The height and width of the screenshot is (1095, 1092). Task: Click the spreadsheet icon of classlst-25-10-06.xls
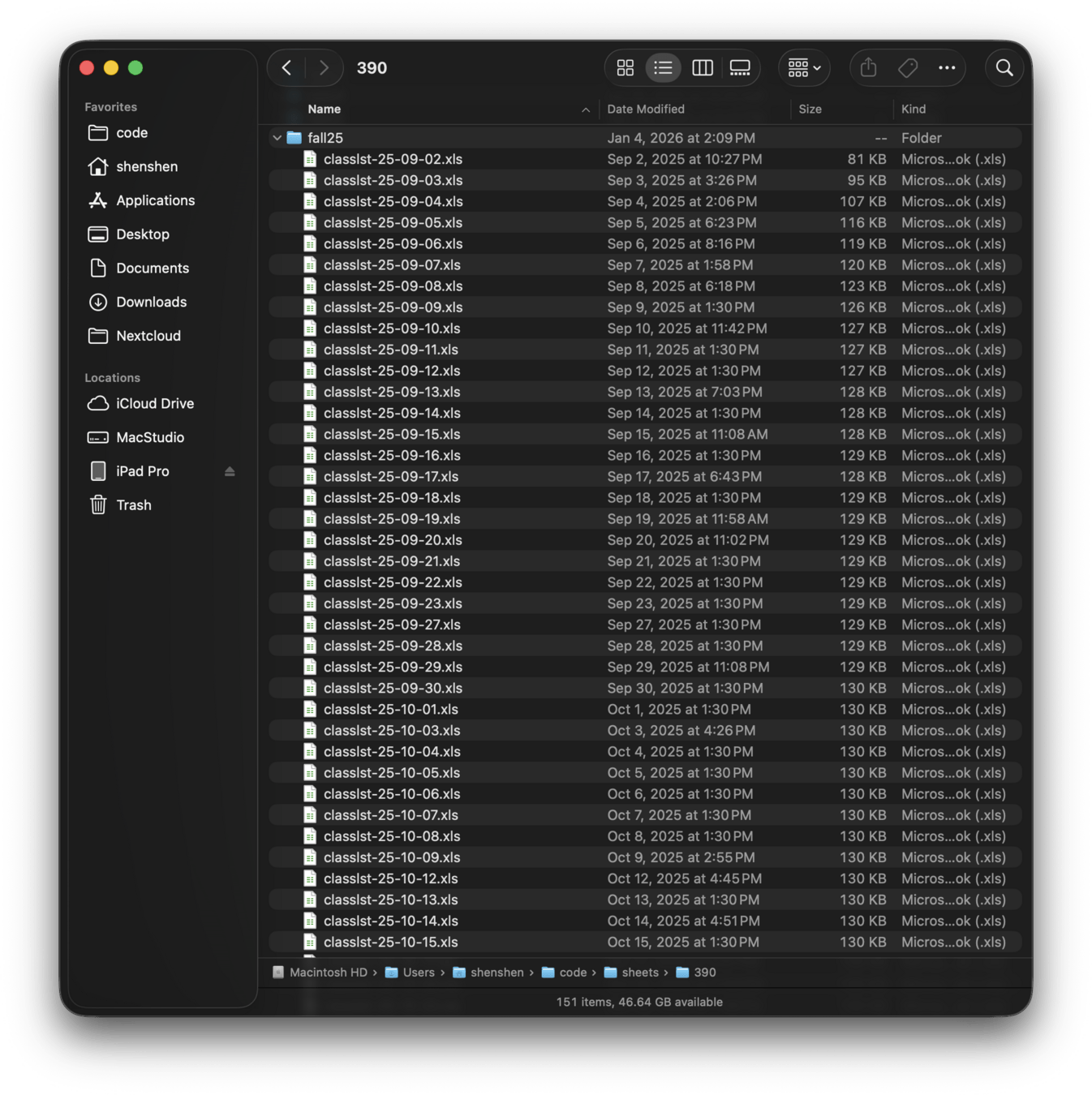pyautogui.click(x=310, y=794)
